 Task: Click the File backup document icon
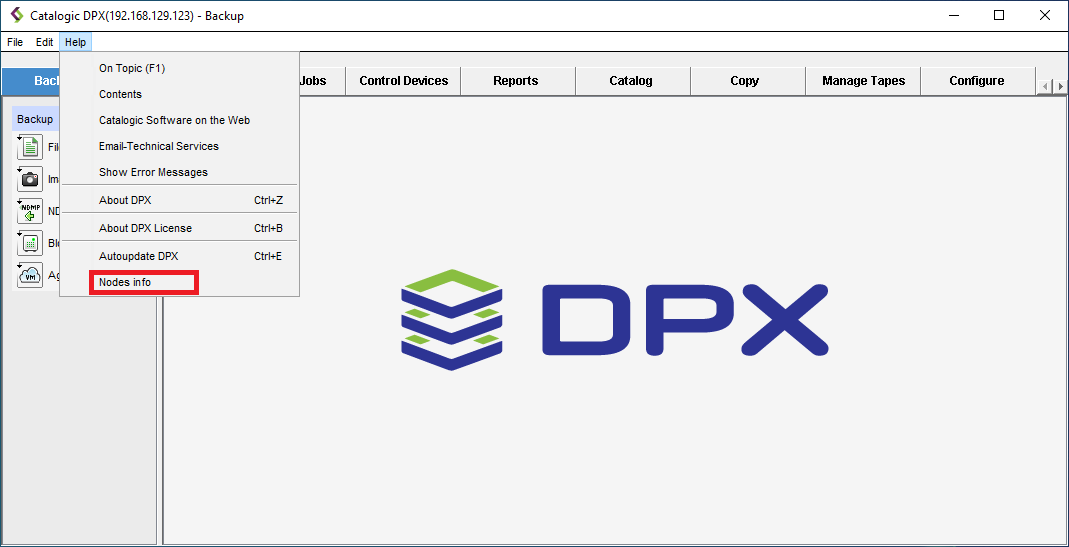pyautogui.click(x=30, y=148)
